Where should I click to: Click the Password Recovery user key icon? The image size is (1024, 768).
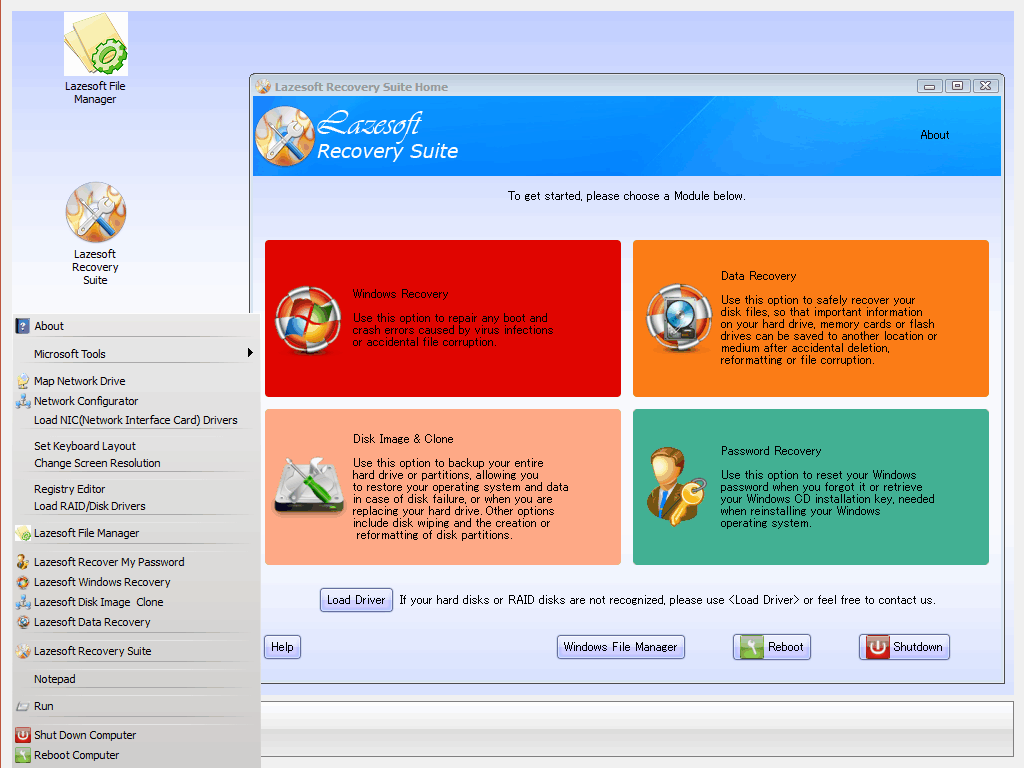coord(676,485)
